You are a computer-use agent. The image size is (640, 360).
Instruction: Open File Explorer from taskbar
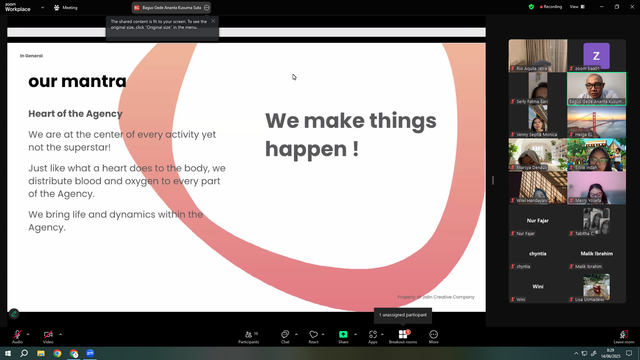pyautogui.click(x=41, y=353)
